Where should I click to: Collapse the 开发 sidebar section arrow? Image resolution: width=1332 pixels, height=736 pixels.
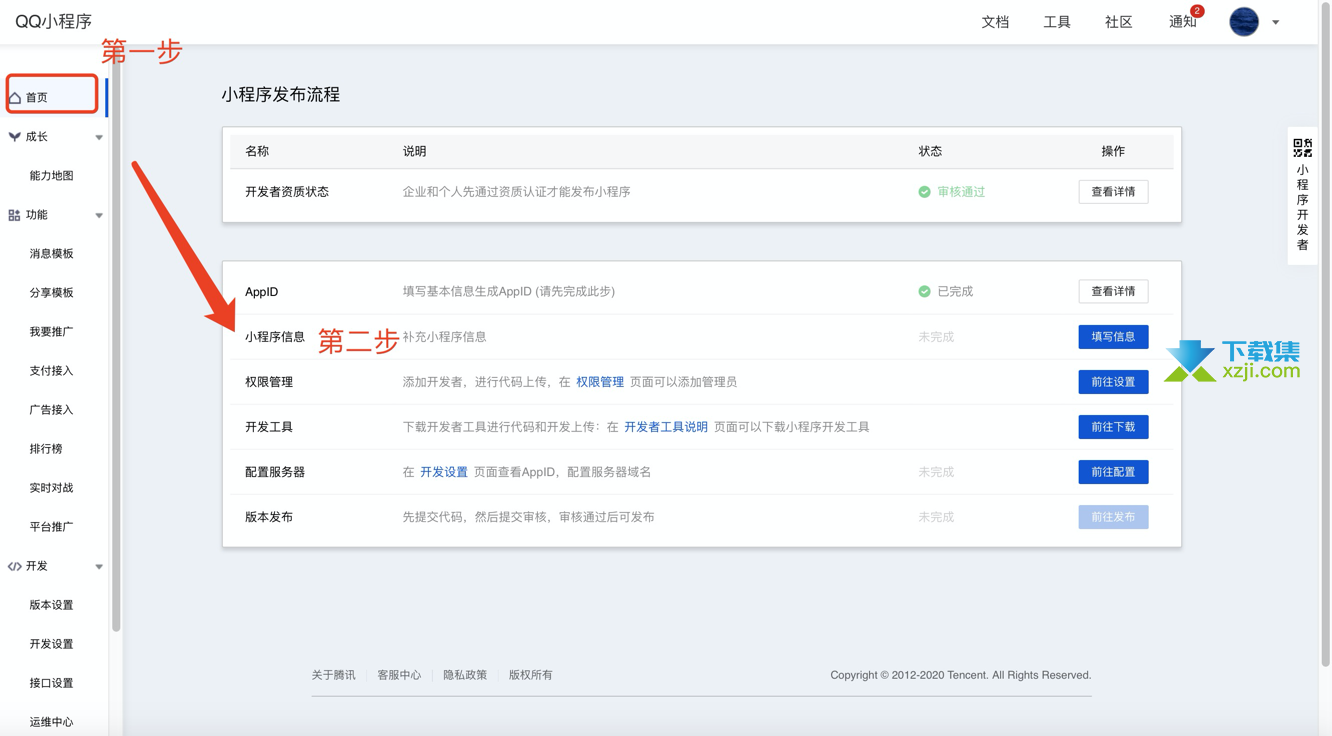click(x=99, y=567)
